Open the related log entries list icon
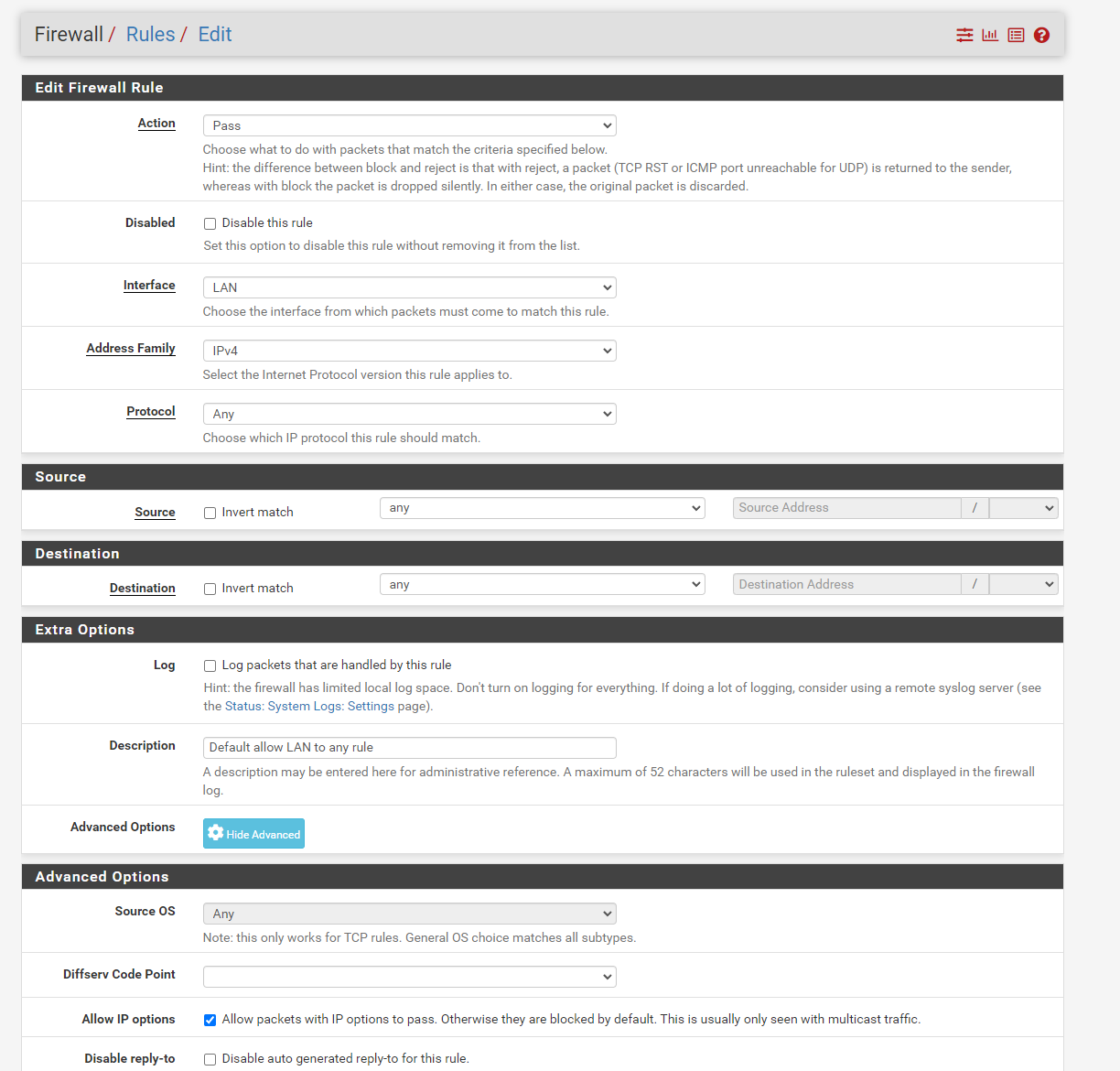This screenshot has height=1071, width=1120. [x=1016, y=35]
